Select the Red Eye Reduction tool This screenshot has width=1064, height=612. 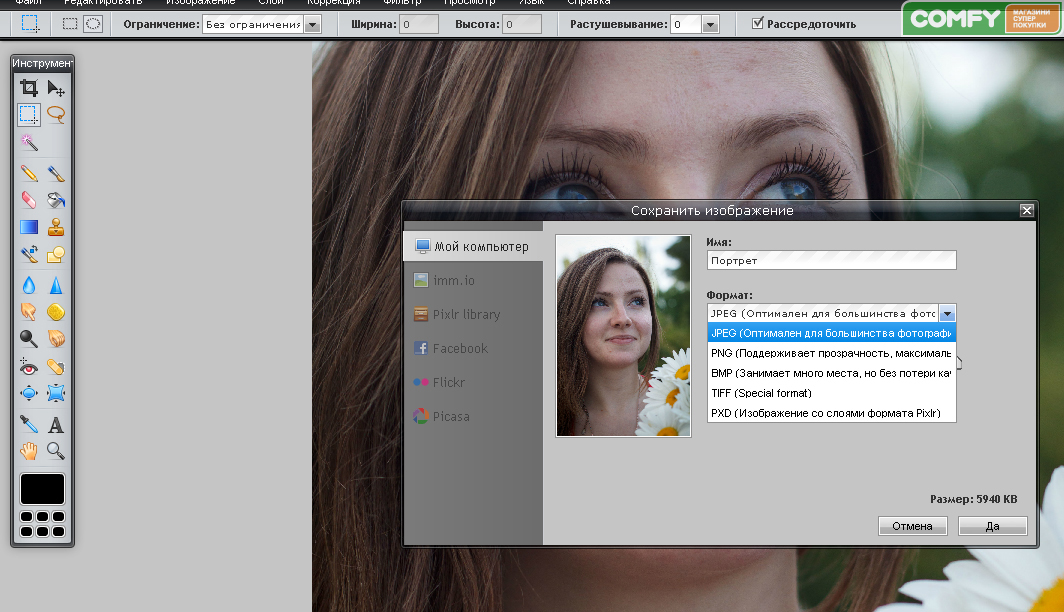pos(28,366)
